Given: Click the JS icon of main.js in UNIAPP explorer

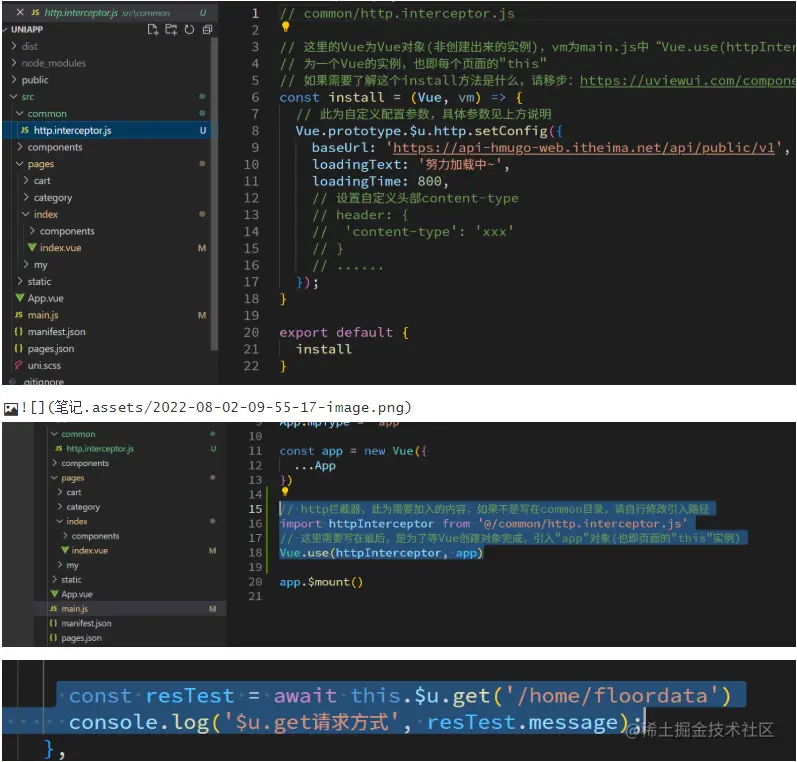Looking at the screenshot, I should tap(19, 315).
